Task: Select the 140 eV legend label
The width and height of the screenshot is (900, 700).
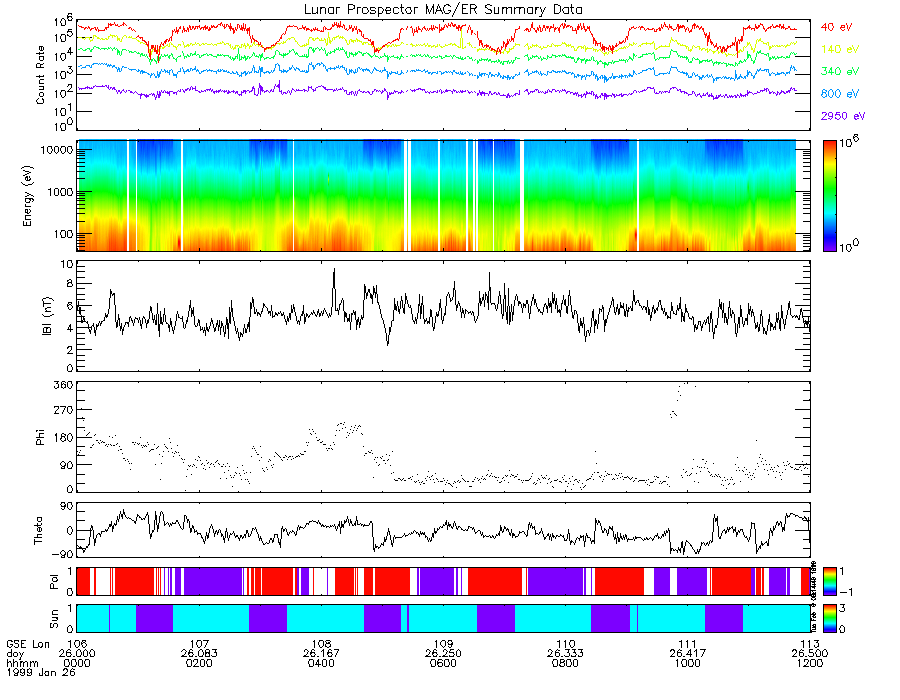Action: 840,49
